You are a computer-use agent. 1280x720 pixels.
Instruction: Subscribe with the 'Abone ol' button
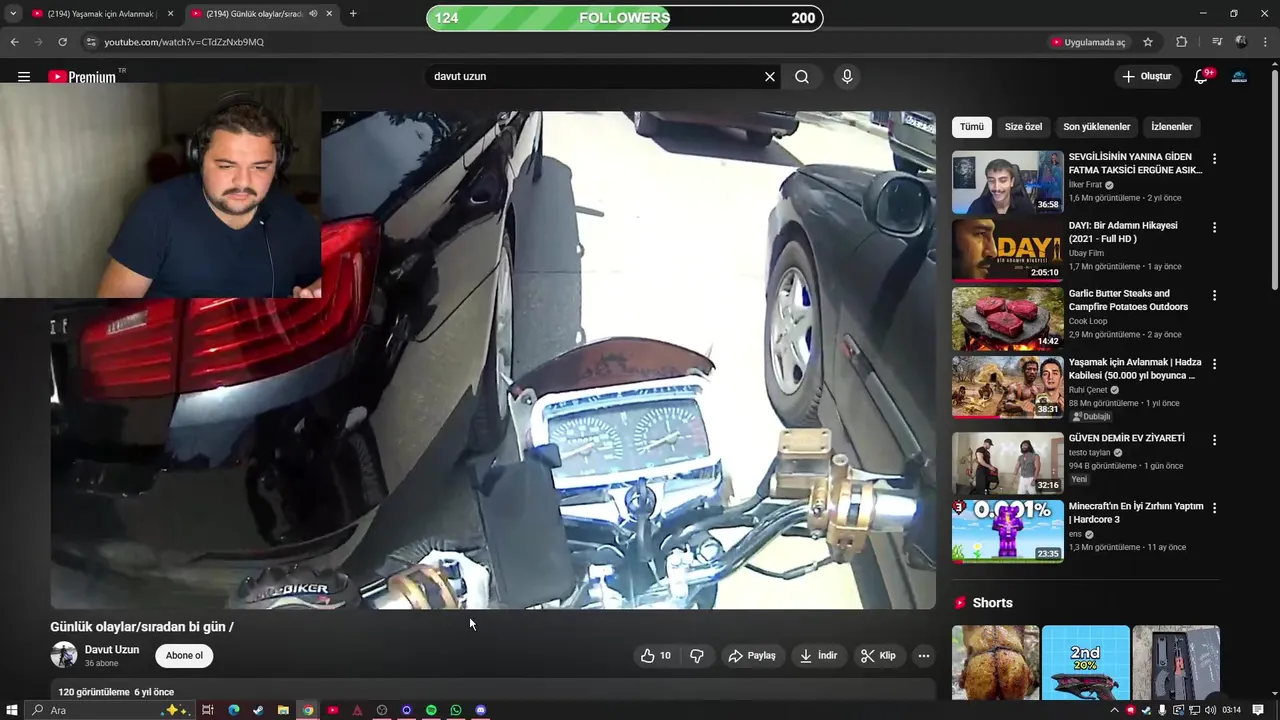(184, 656)
